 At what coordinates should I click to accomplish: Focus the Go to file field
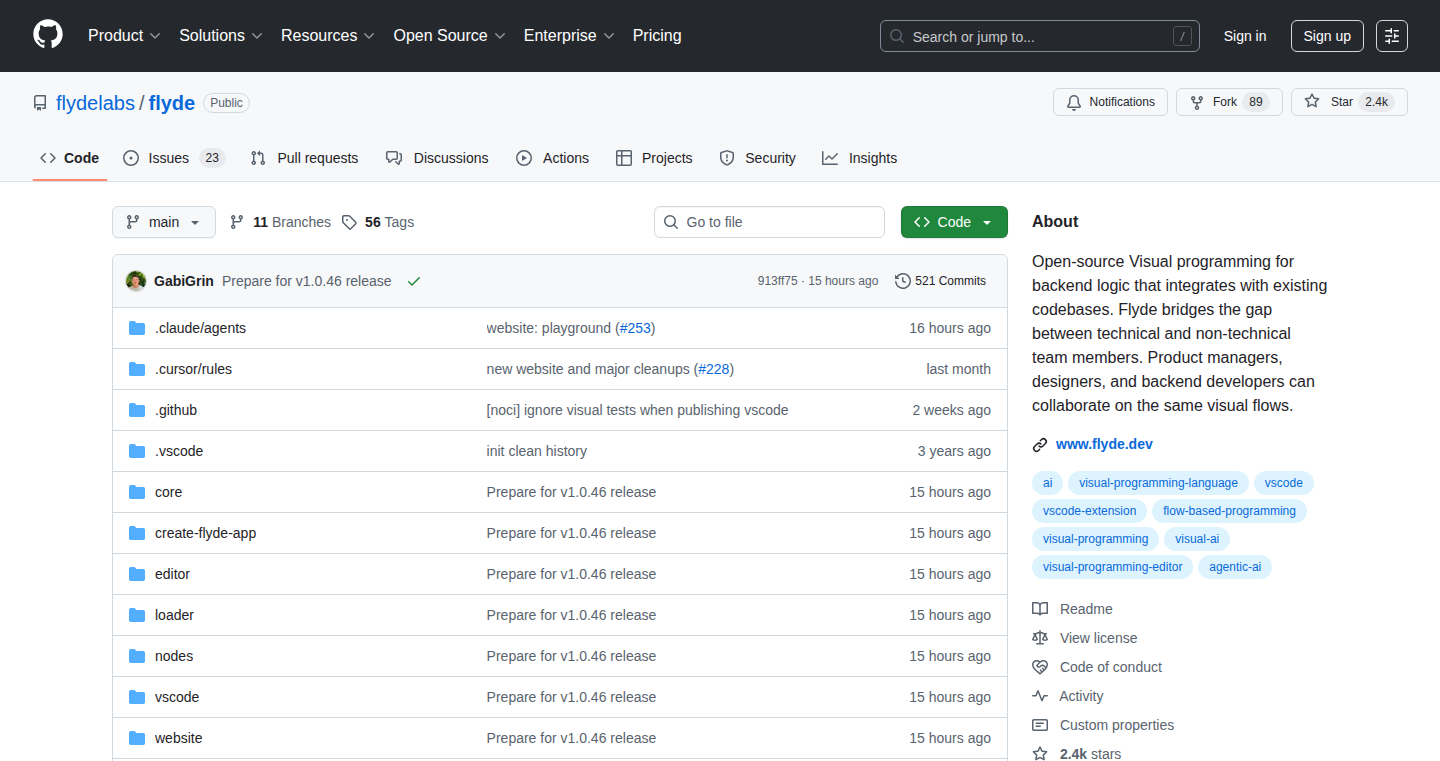(769, 222)
